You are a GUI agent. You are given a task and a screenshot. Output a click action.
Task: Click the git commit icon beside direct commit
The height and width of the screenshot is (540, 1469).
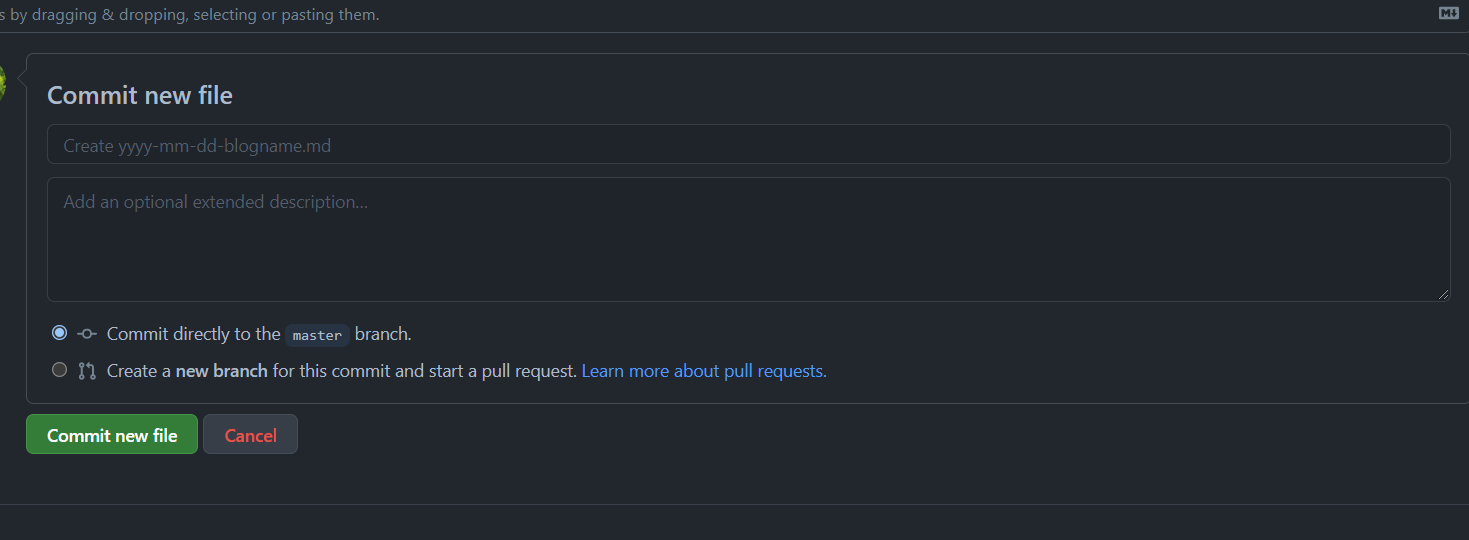87,334
